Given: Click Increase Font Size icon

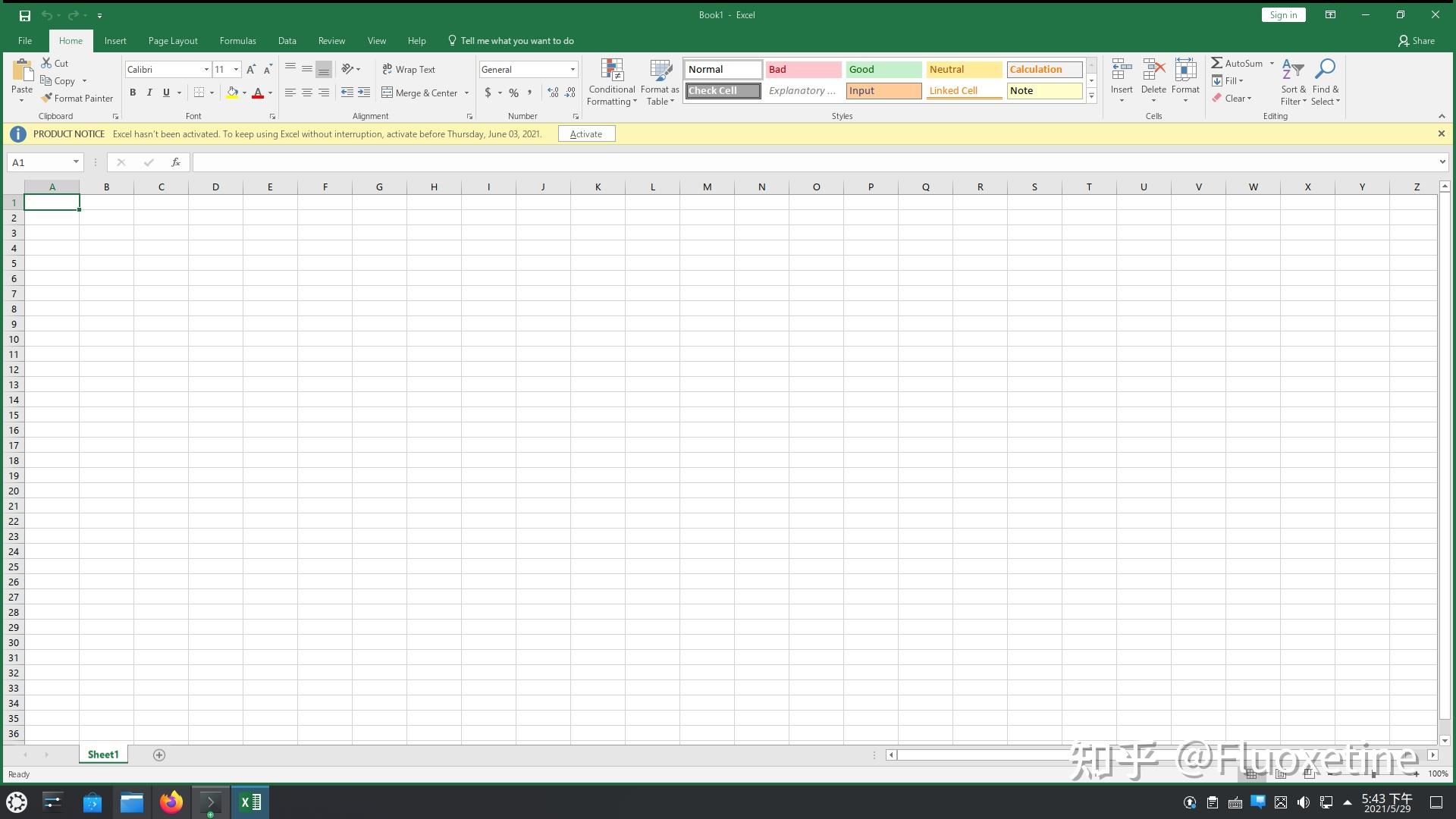Looking at the screenshot, I should click(x=251, y=69).
